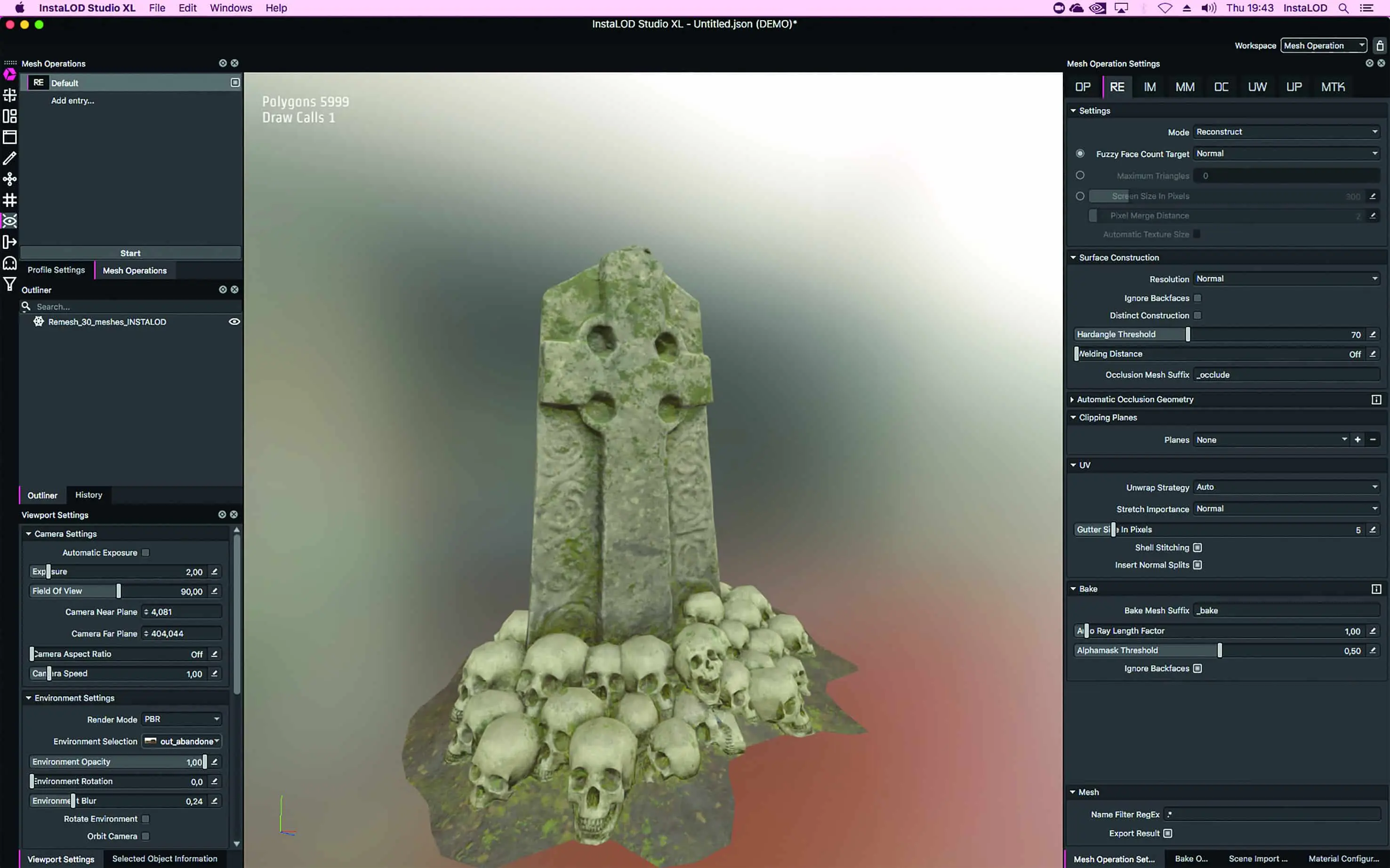Click Add entry... in Mesh Operations
Viewport: 1390px width, 868px height.
pyautogui.click(x=72, y=101)
